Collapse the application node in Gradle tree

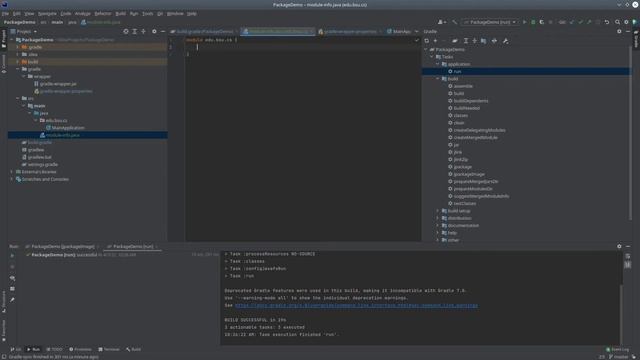pos(438,64)
